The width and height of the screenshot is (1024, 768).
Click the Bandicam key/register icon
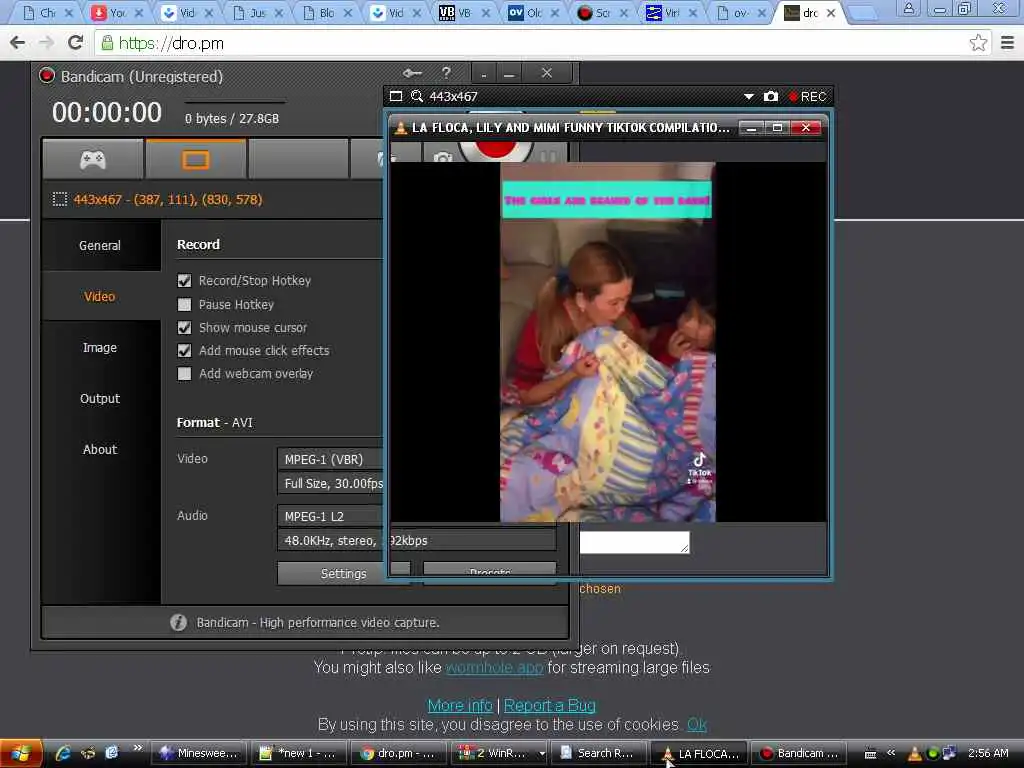(x=412, y=73)
